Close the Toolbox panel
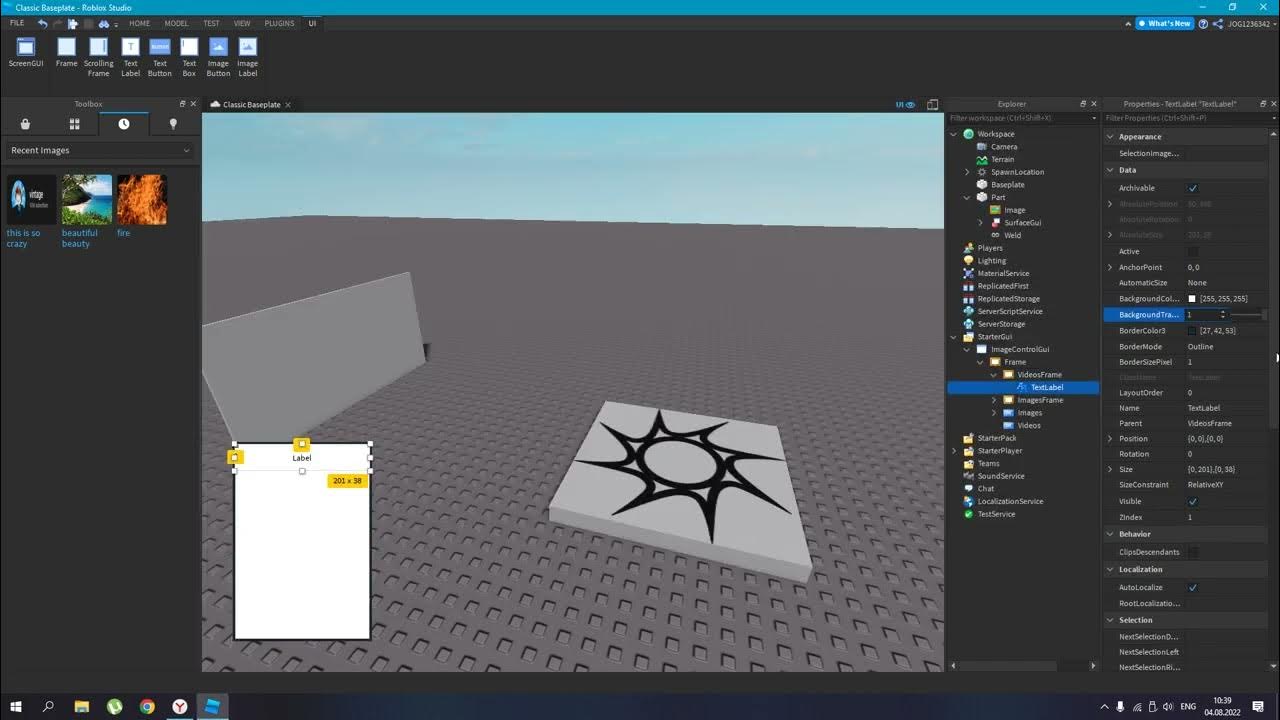This screenshot has width=1280, height=720. click(x=194, y=104)
